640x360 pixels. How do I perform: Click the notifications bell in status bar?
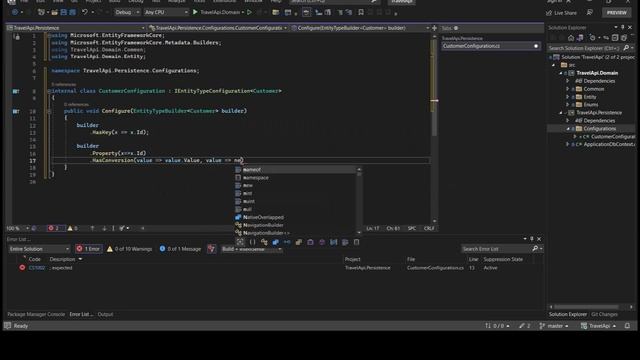(x=627, y=326)
